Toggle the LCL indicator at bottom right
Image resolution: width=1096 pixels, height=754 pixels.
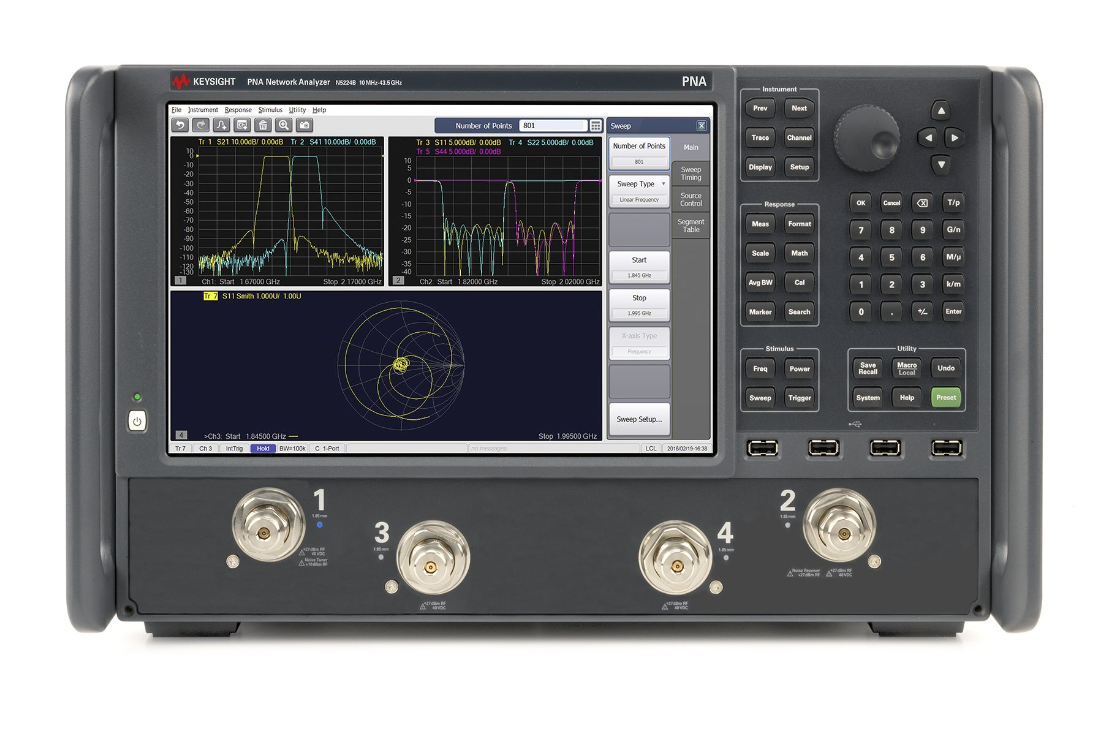pyautogui.click(x=651, y=450)
